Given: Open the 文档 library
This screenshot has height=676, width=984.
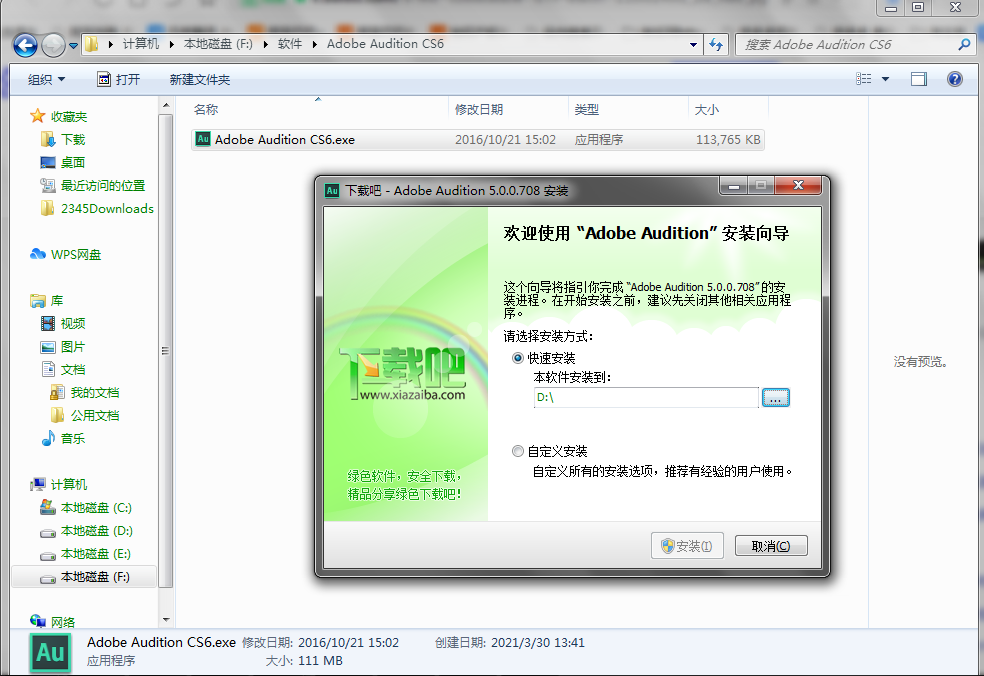Looking at the screenshot, I should [x=63, y=370].
